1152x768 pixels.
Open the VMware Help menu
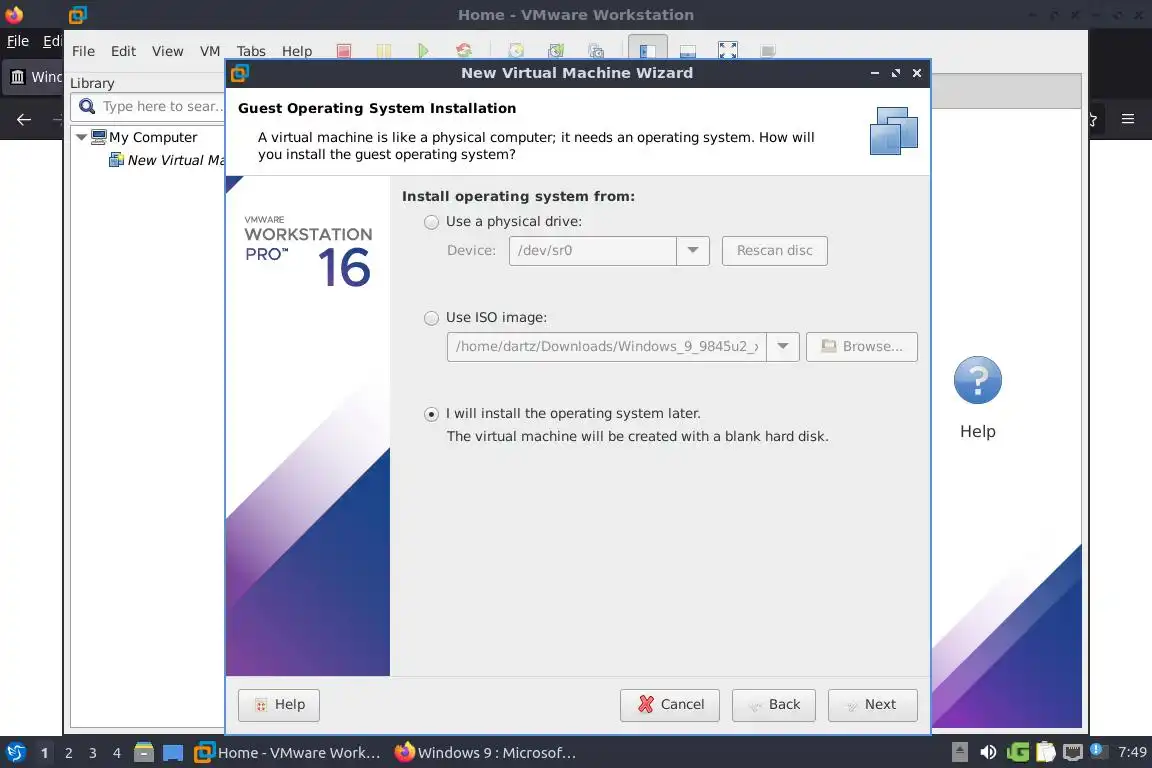(x=297, y=51)
